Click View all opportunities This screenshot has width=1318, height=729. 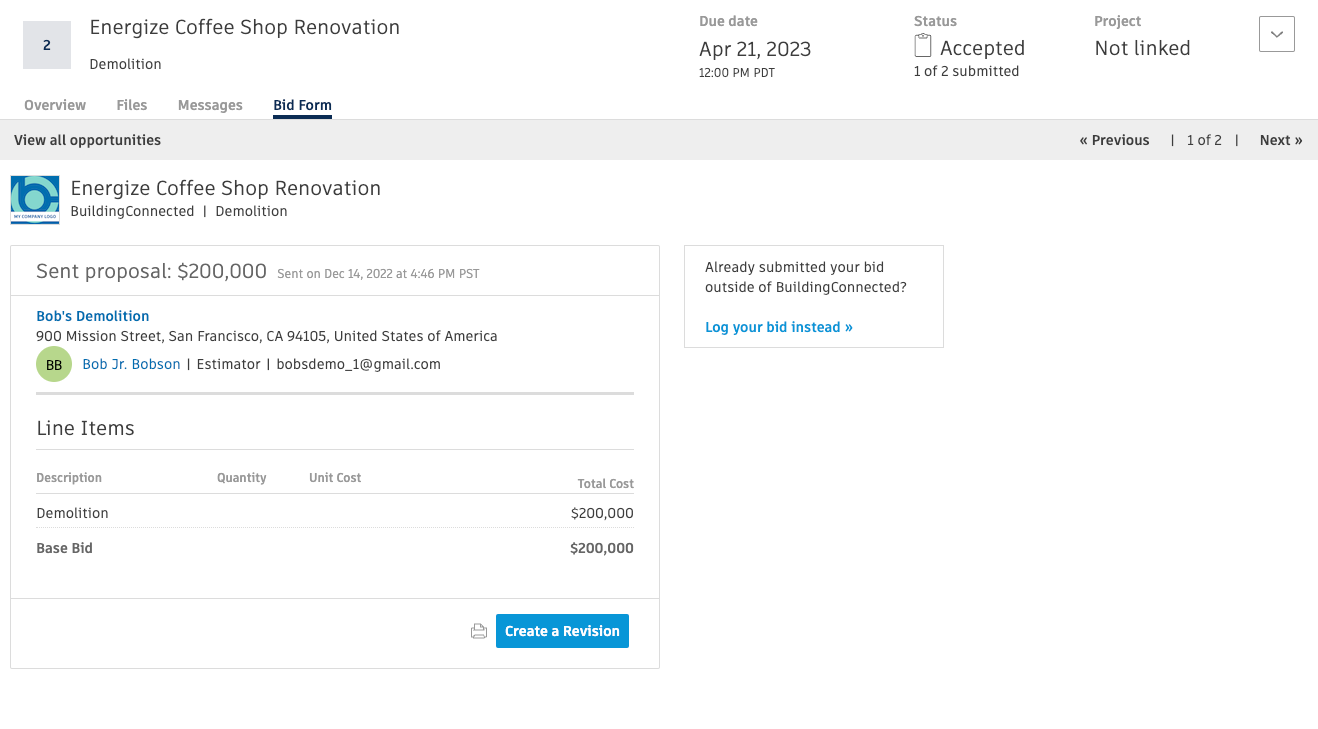point(87,140)
